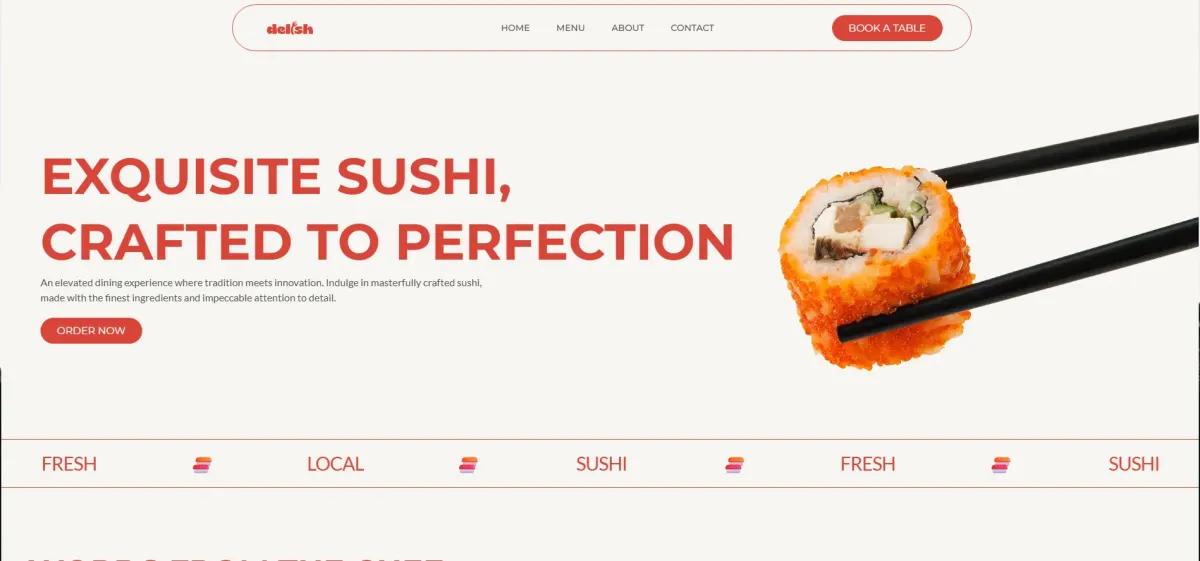Click the FRESH word beside LOCAL
This screenshot has width=1200, height=561.
(x=69, y=464)
